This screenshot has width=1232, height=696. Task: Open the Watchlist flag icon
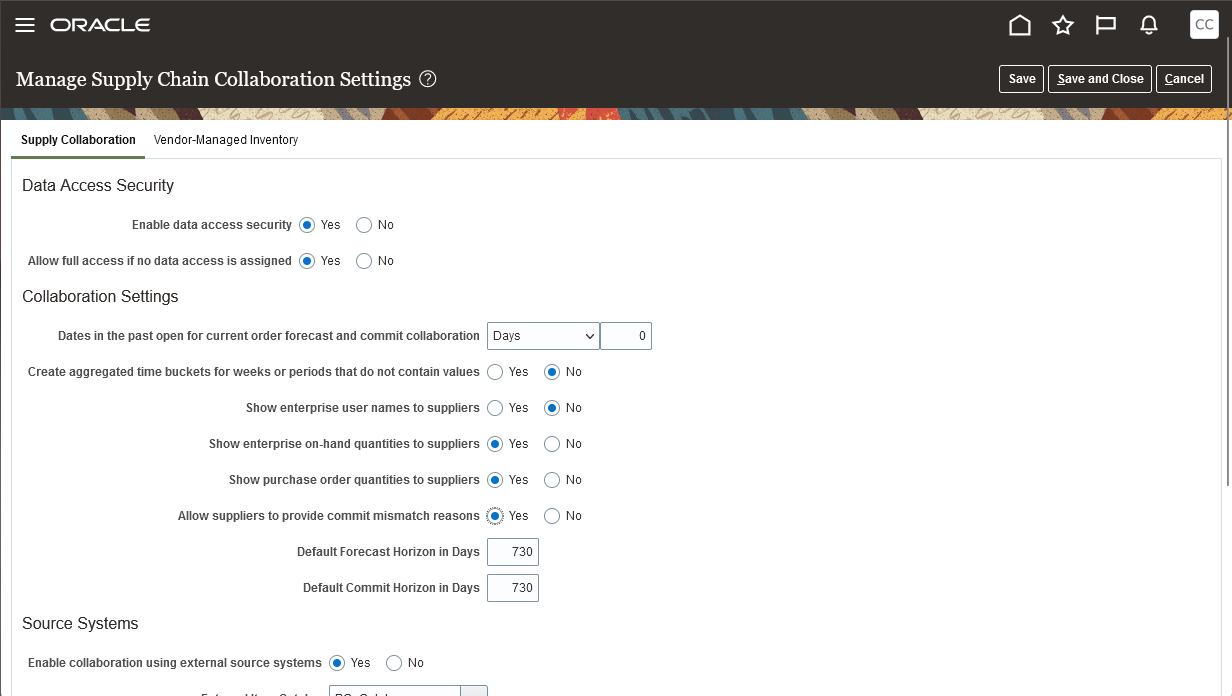[x=1106, y=25]
